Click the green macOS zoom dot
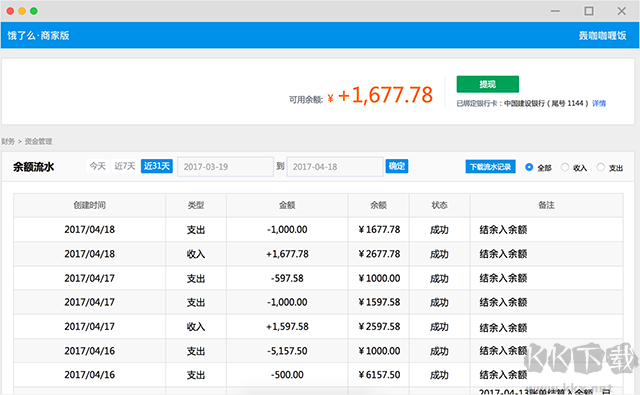This screenshot has width=640, height=395. 34,11
